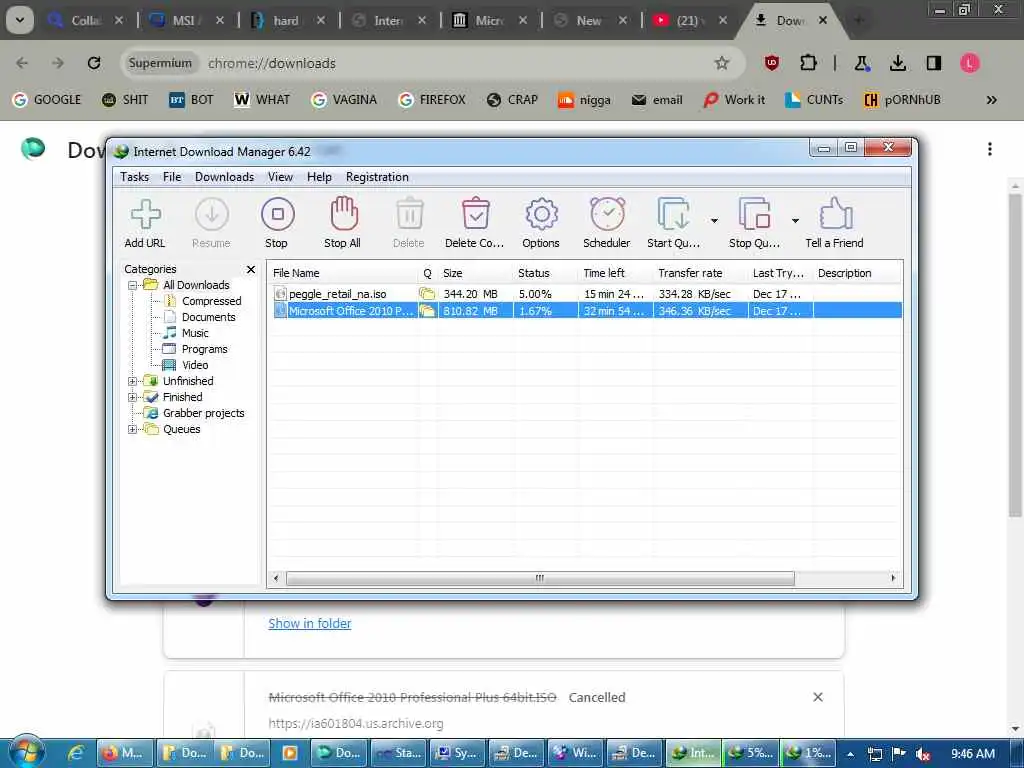This screenshot has width=1024, height=768.
Task: Open the FIREFOX bookmark
Action: [432, 100]
